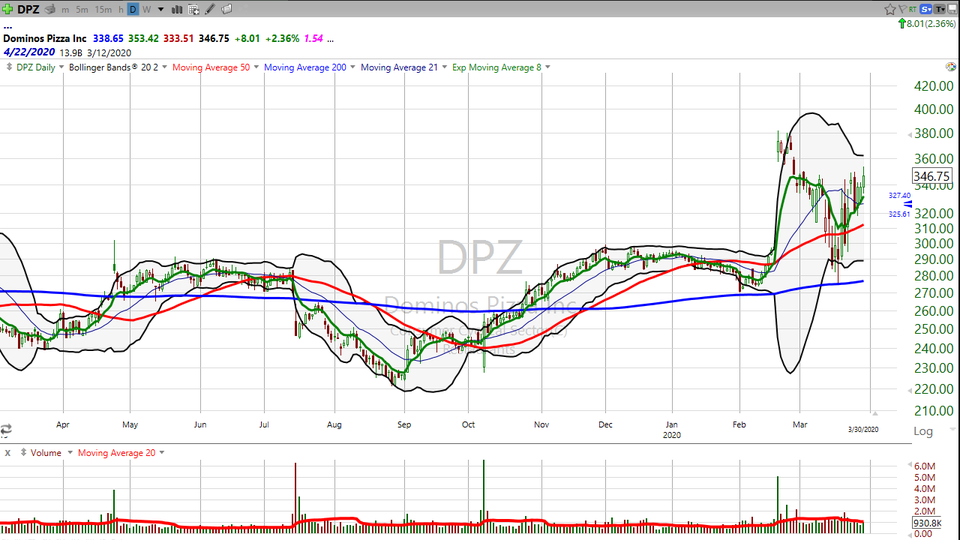Click the Volume indicator label
The height and width of the screenshot is (540, 960).
click(x=46, y=453)
